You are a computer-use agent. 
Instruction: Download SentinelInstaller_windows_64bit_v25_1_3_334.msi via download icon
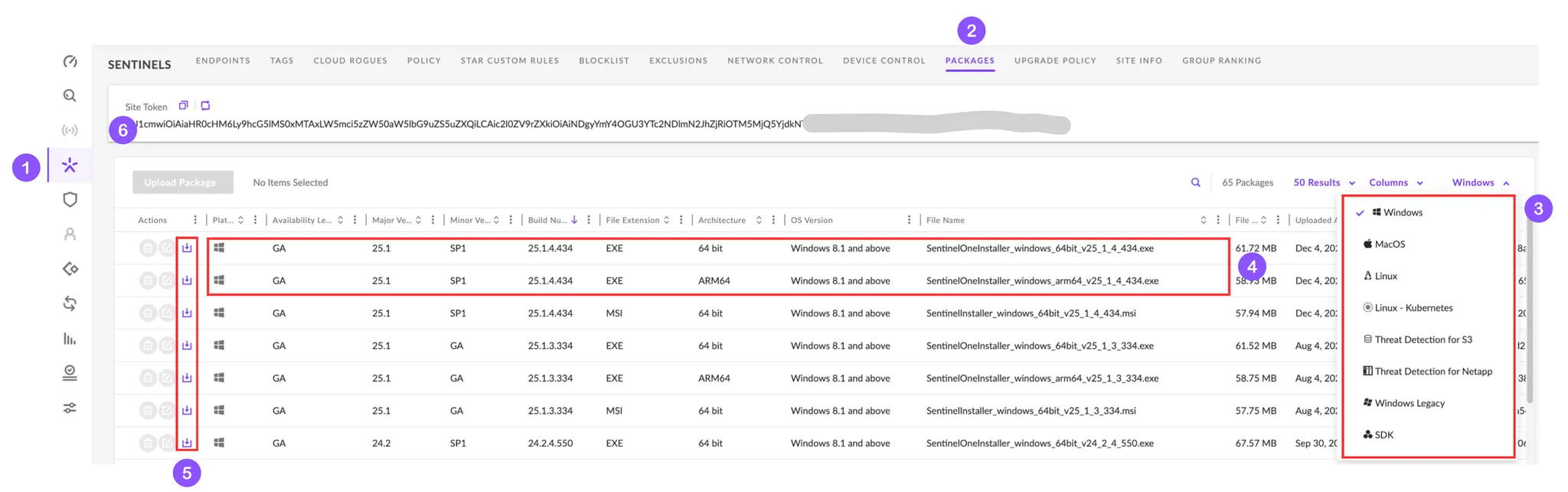187,411
